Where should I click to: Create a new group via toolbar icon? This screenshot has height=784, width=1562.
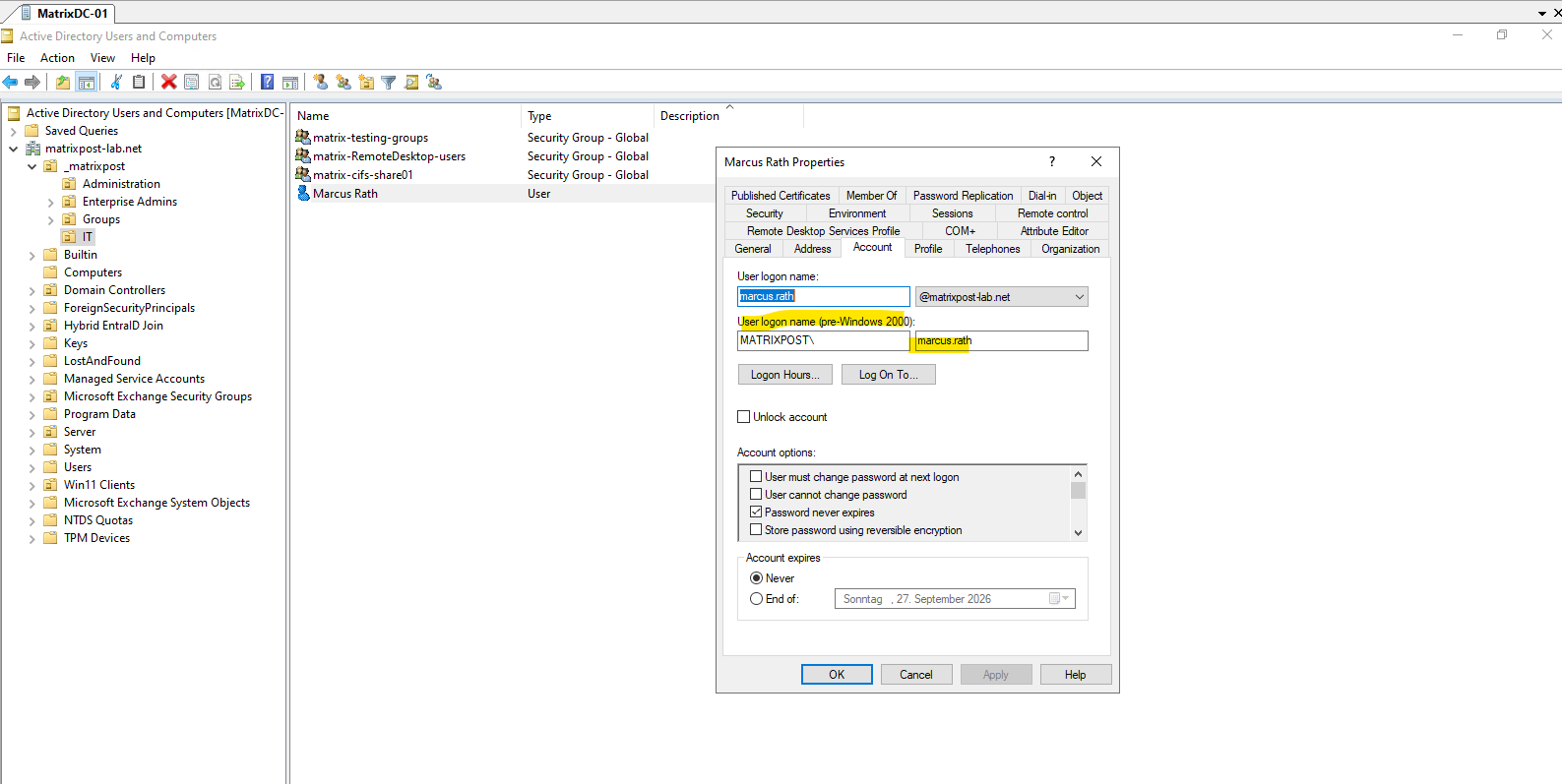pos(344,83)
